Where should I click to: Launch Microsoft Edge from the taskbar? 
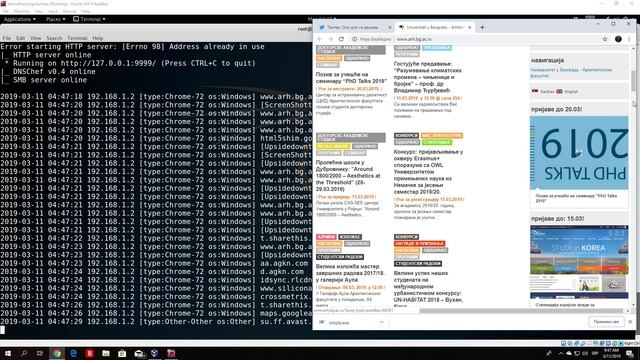[73, 353]
